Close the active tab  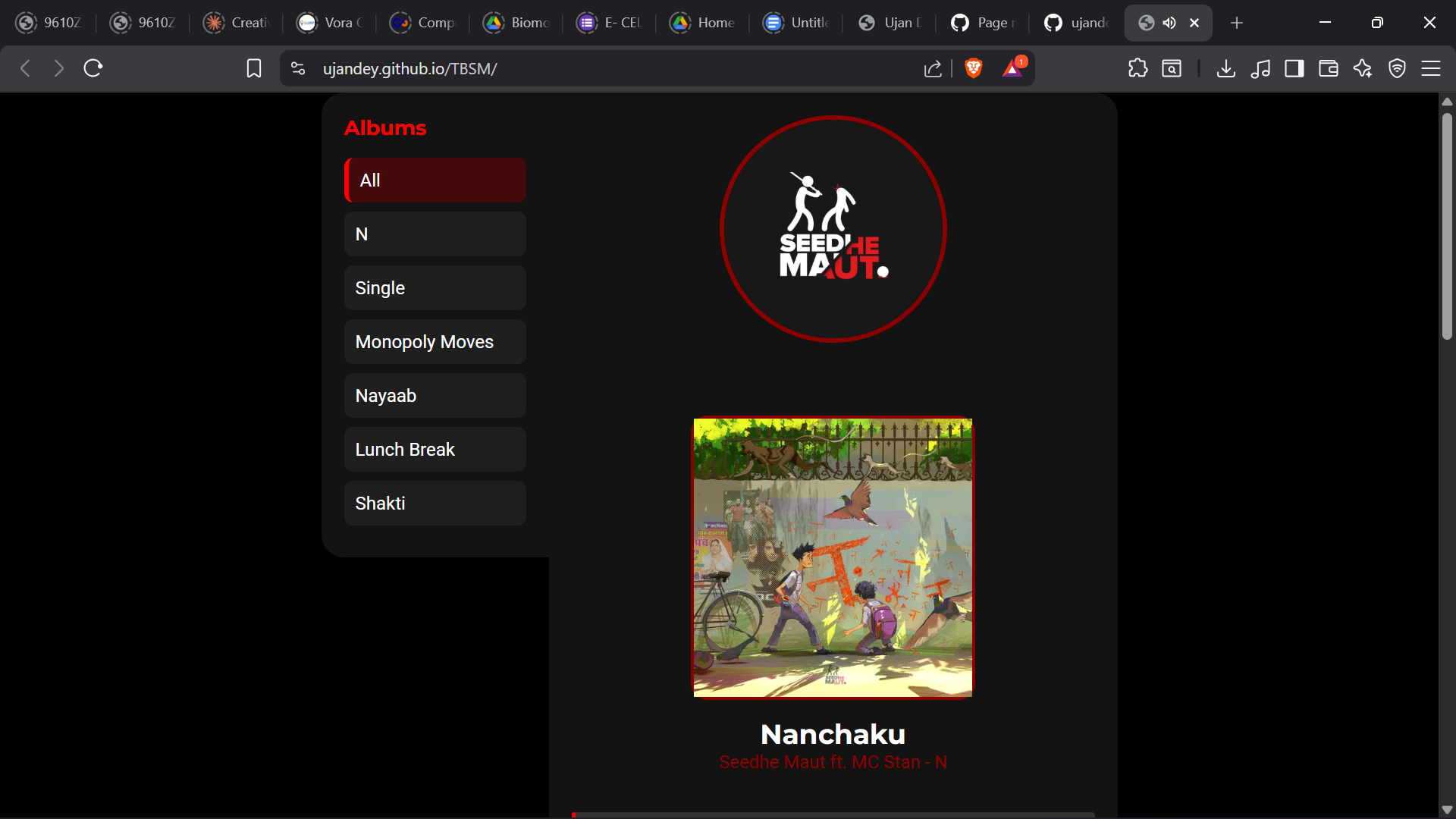[x=1194, y=23]
